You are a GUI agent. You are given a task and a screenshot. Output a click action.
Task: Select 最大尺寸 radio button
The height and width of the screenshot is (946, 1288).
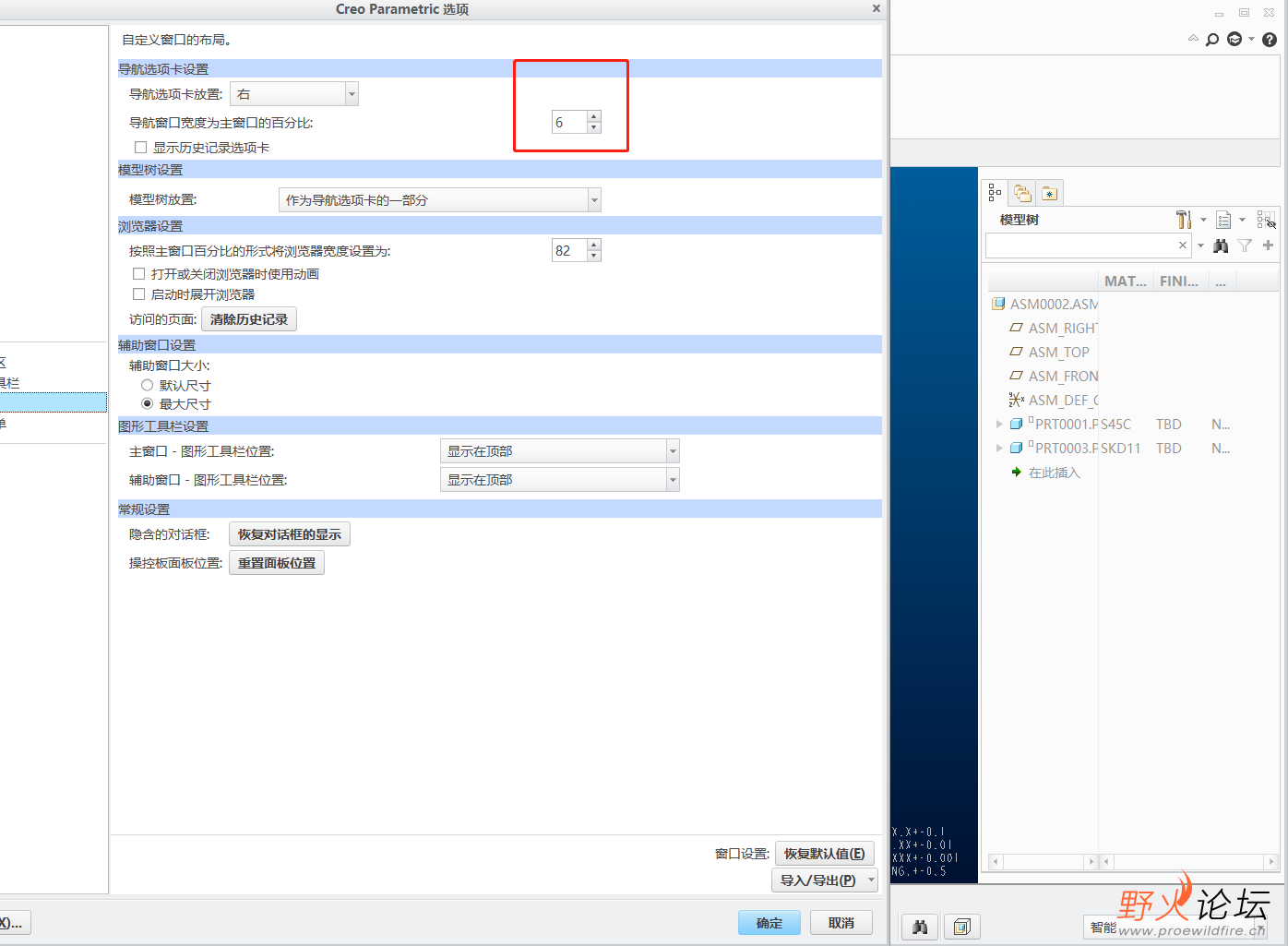click(147, 404)
